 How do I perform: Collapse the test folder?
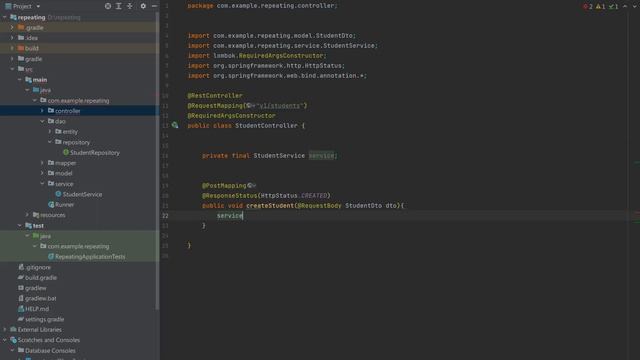click(x=20, y=225)
